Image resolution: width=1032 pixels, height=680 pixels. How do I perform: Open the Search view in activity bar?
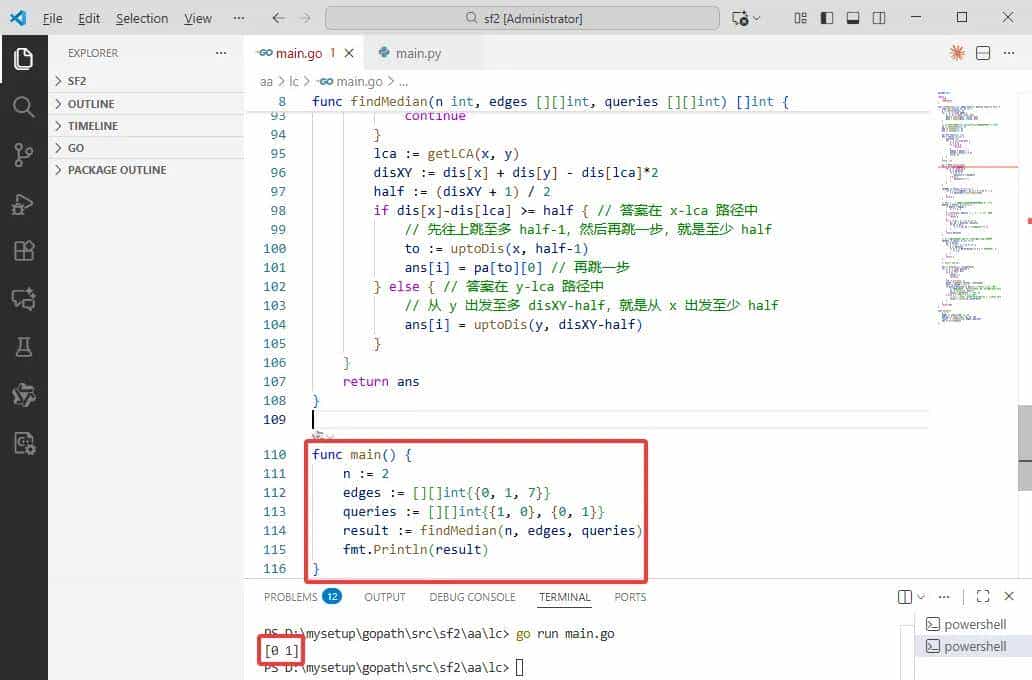24,107
